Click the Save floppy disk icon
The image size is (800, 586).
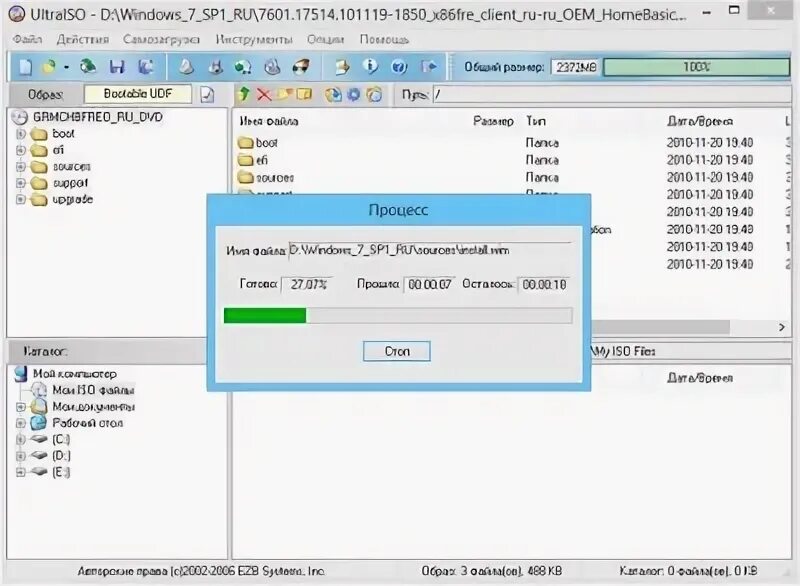click(x=117, y=67)
